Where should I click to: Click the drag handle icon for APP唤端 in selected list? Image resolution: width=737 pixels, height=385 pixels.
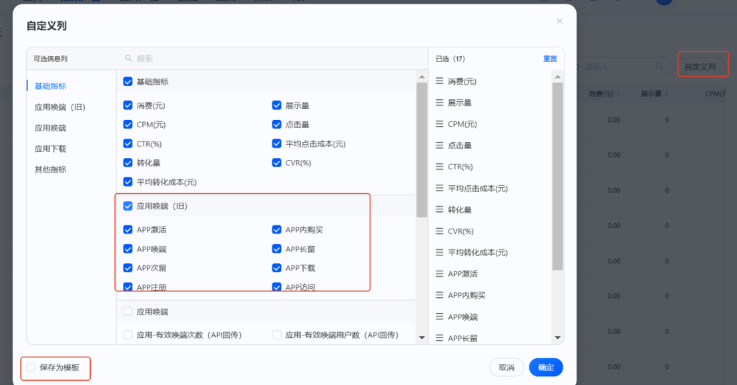(x=439, y=316)
